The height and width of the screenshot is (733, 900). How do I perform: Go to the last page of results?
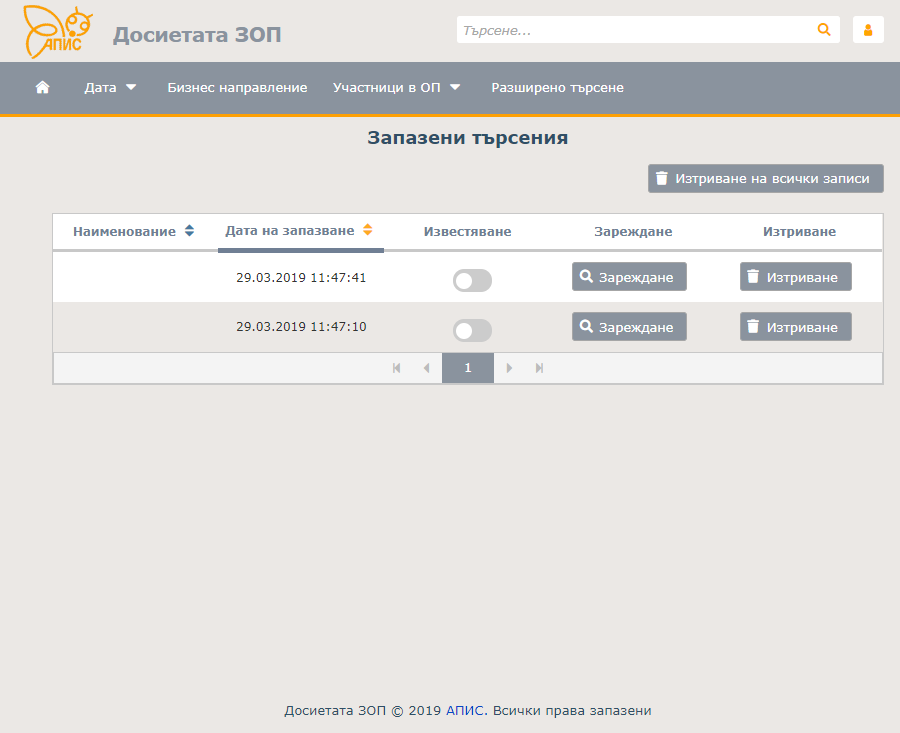(539, 368)
